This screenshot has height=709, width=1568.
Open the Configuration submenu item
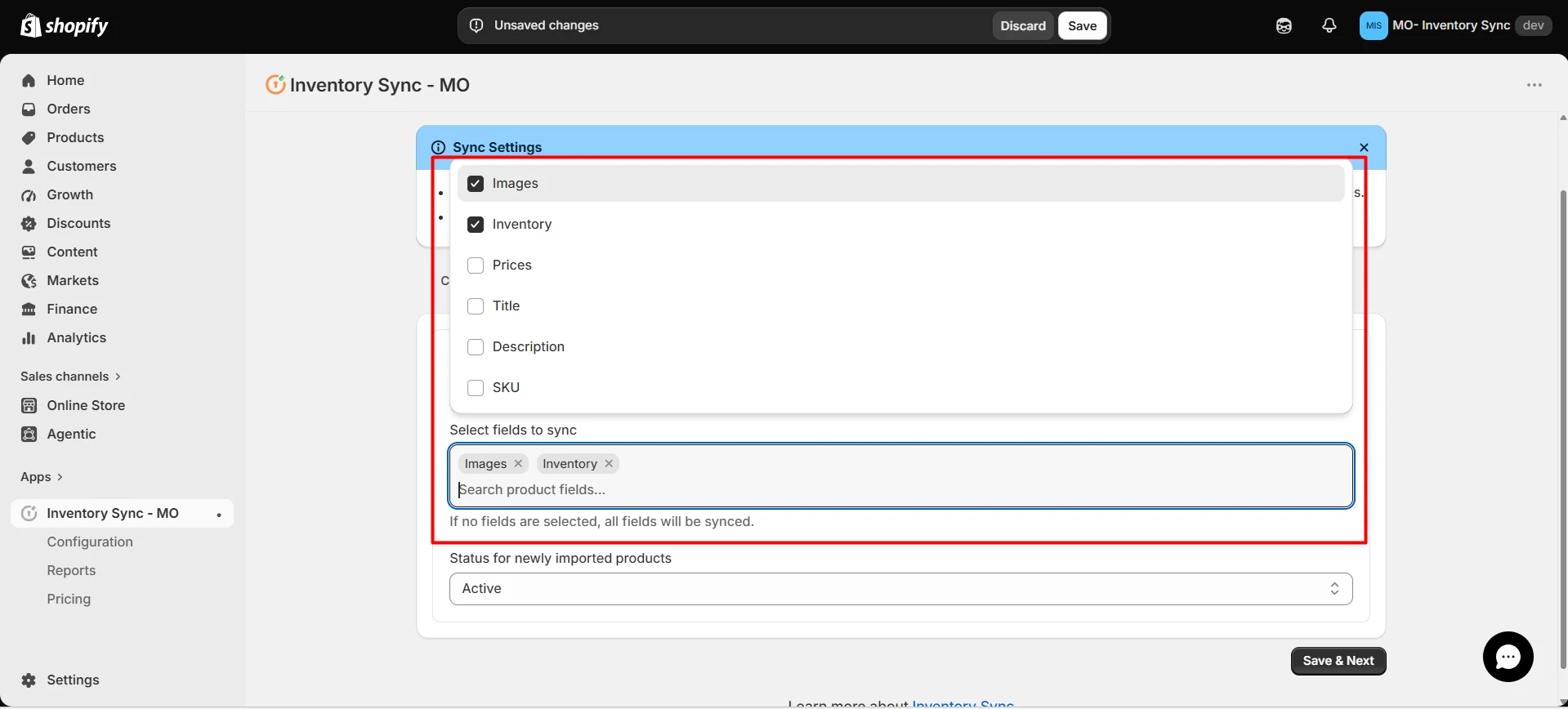[90, 542]
